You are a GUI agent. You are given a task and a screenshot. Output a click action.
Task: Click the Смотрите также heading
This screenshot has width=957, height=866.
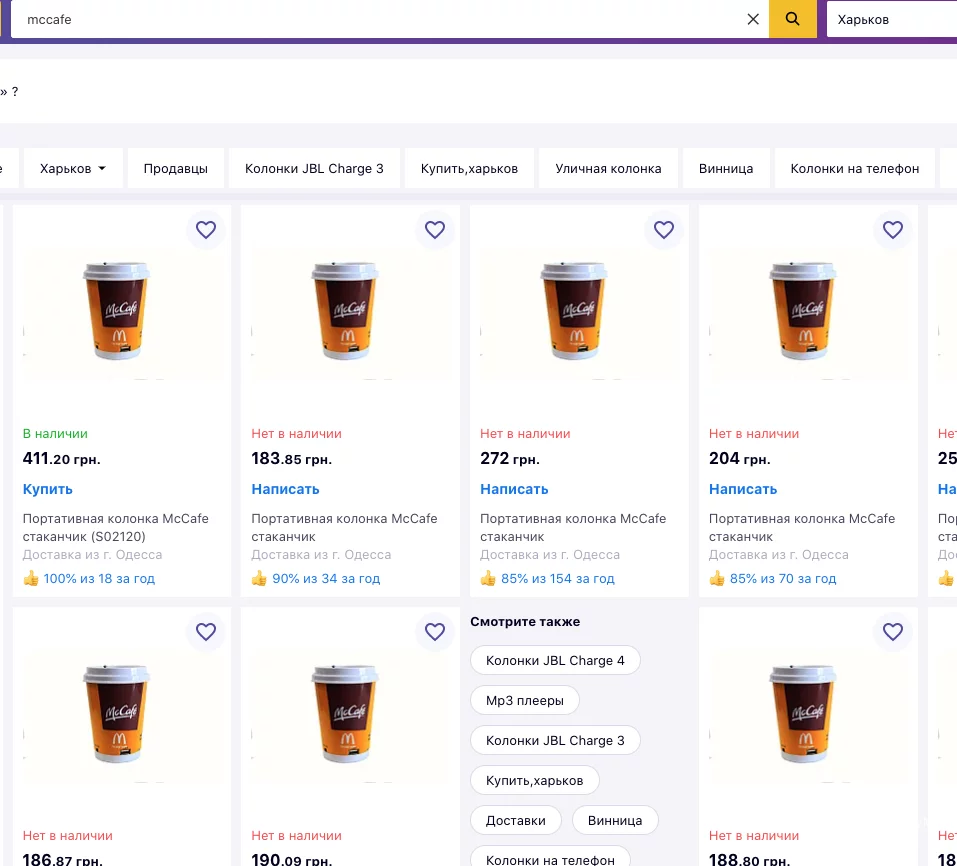click(x=525, y=622)
